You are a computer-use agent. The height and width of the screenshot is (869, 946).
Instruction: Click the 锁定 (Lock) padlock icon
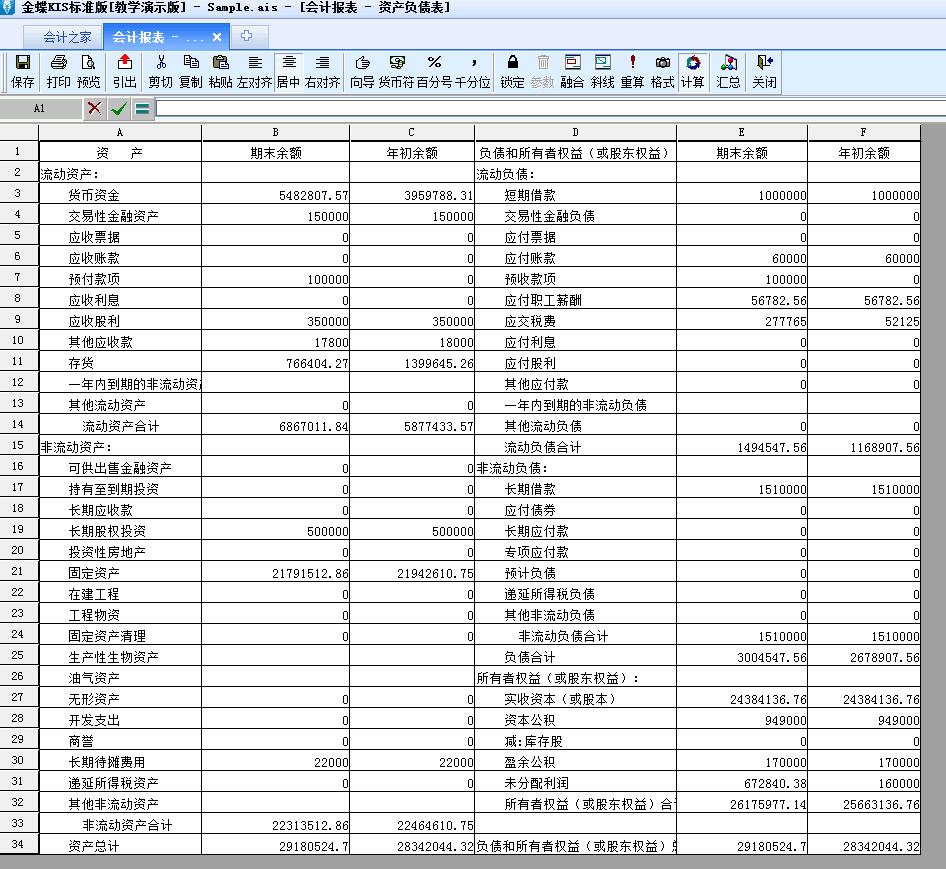(512, 71)
